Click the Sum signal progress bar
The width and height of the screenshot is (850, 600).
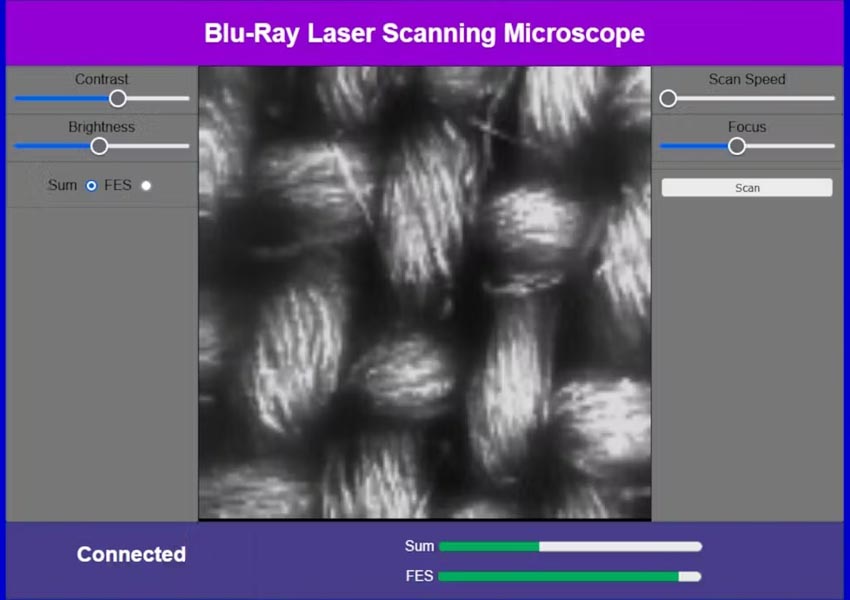[570, 546]
